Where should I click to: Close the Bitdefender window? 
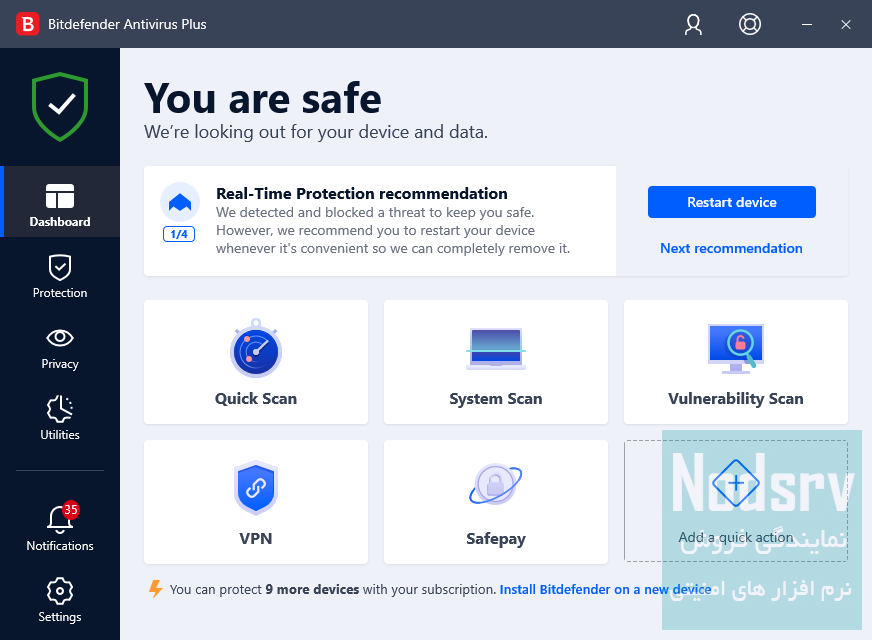pos(846,24)
